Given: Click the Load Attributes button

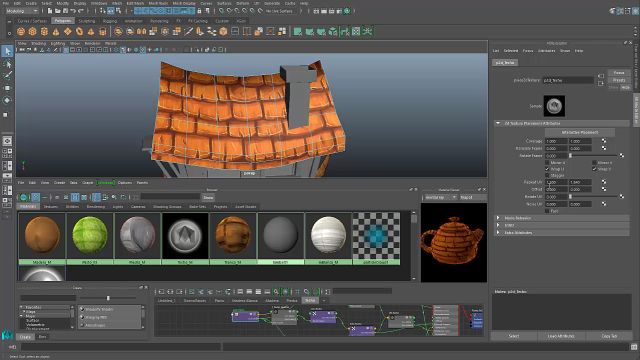Looking at the screenshot, I should point(561,336).
